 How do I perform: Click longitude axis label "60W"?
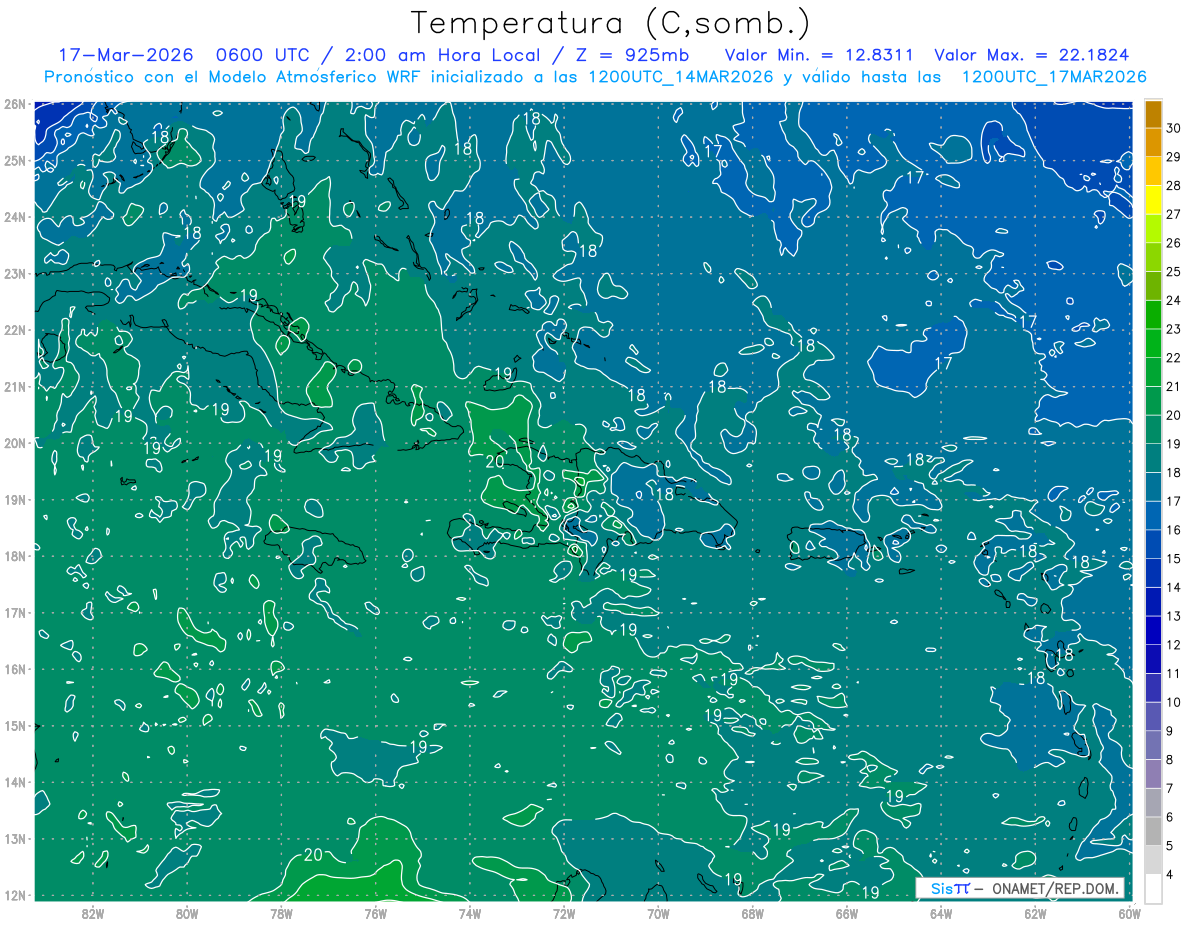pos(1128,913)
